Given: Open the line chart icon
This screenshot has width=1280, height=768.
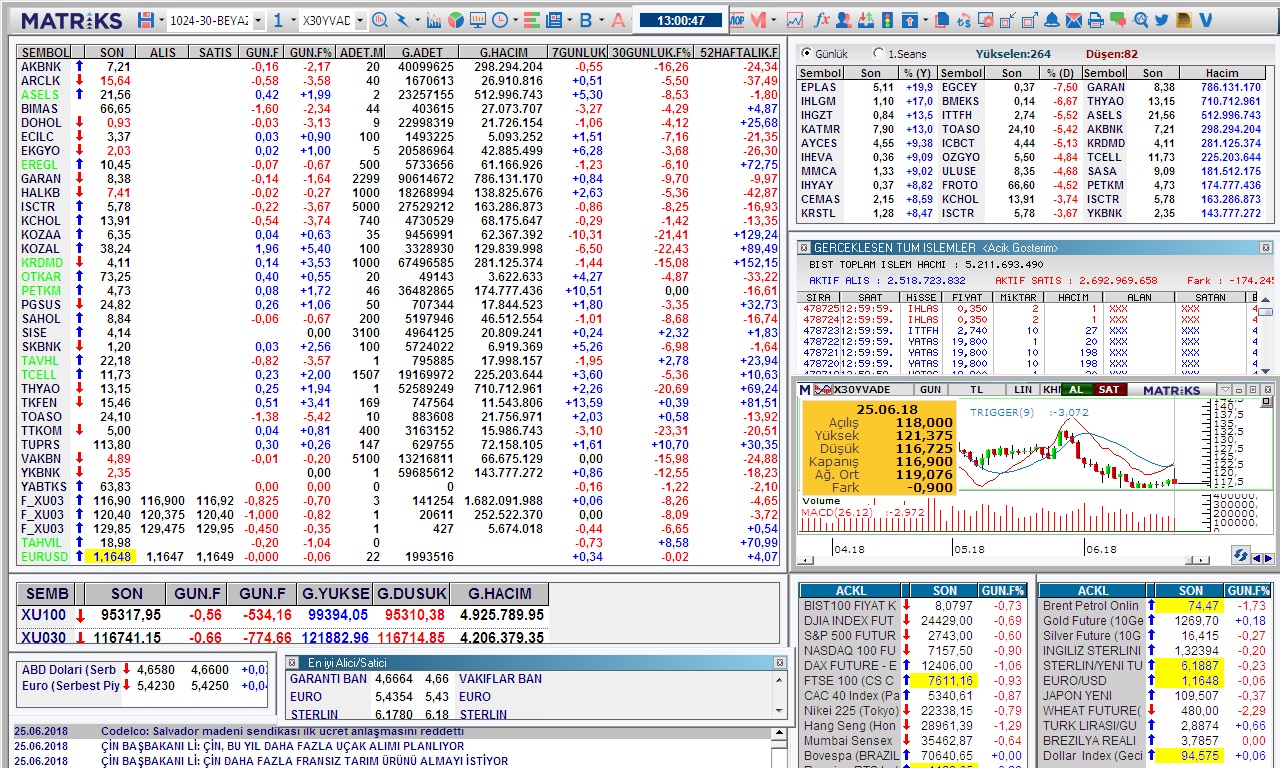Looking at the screenshot, I should [x=795, y=20].
